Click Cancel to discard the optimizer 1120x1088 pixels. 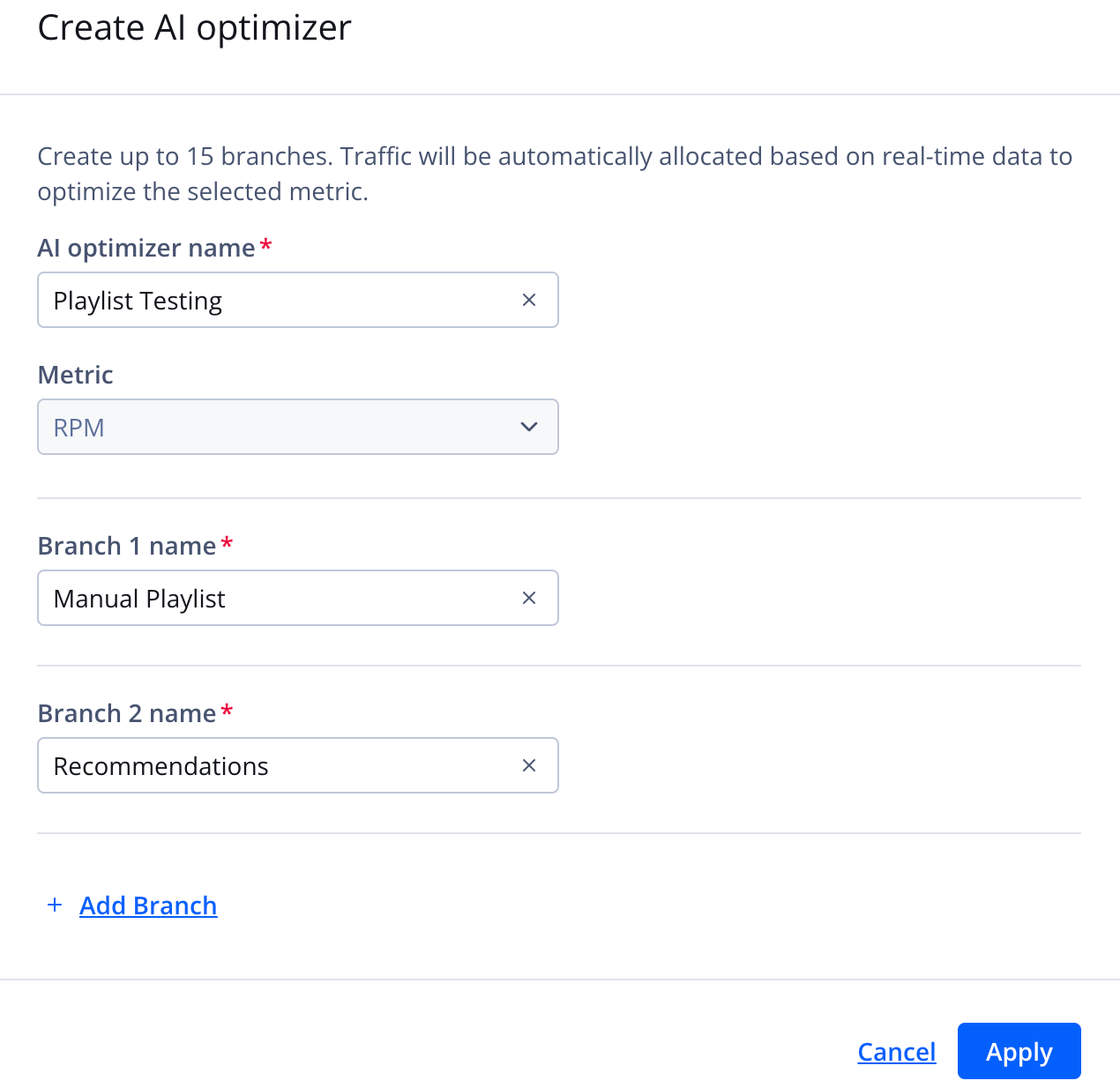pyautogui.click(x=896, y=1051)
